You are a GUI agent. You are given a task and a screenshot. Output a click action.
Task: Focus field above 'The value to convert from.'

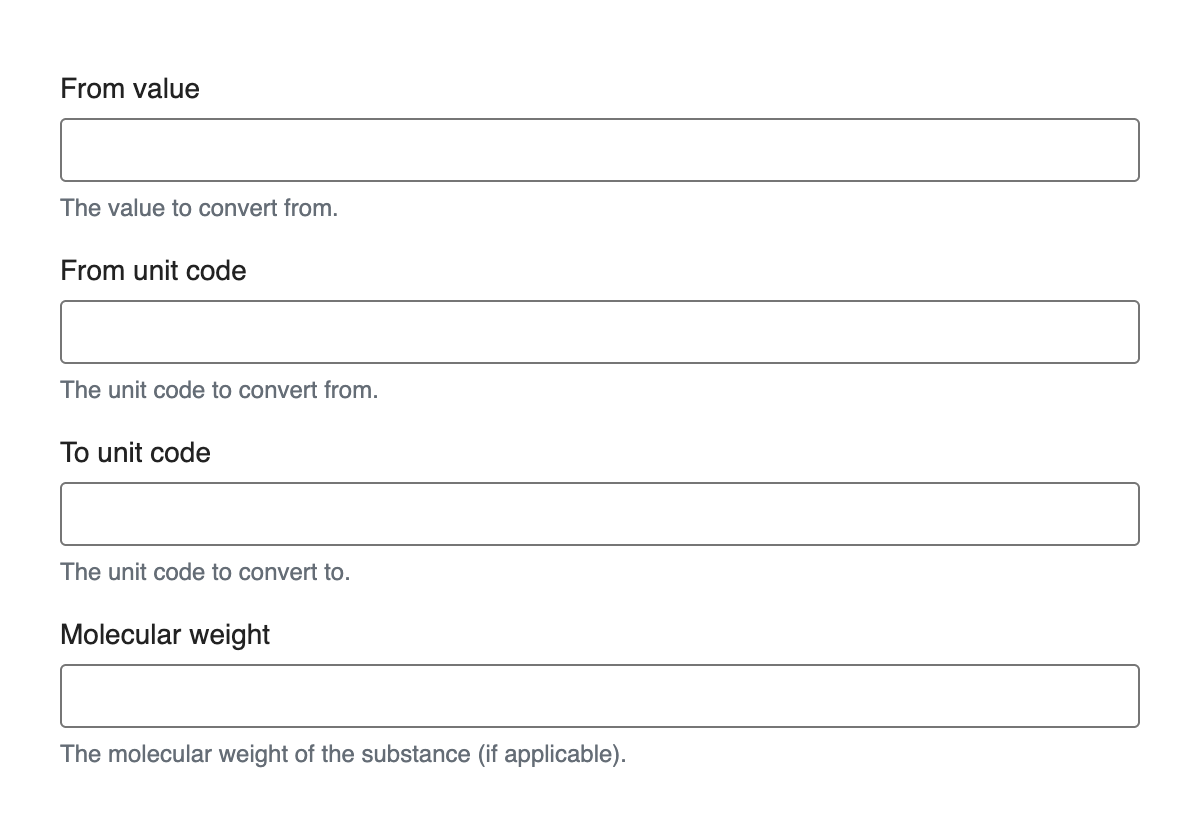click(x=600, y=150)
